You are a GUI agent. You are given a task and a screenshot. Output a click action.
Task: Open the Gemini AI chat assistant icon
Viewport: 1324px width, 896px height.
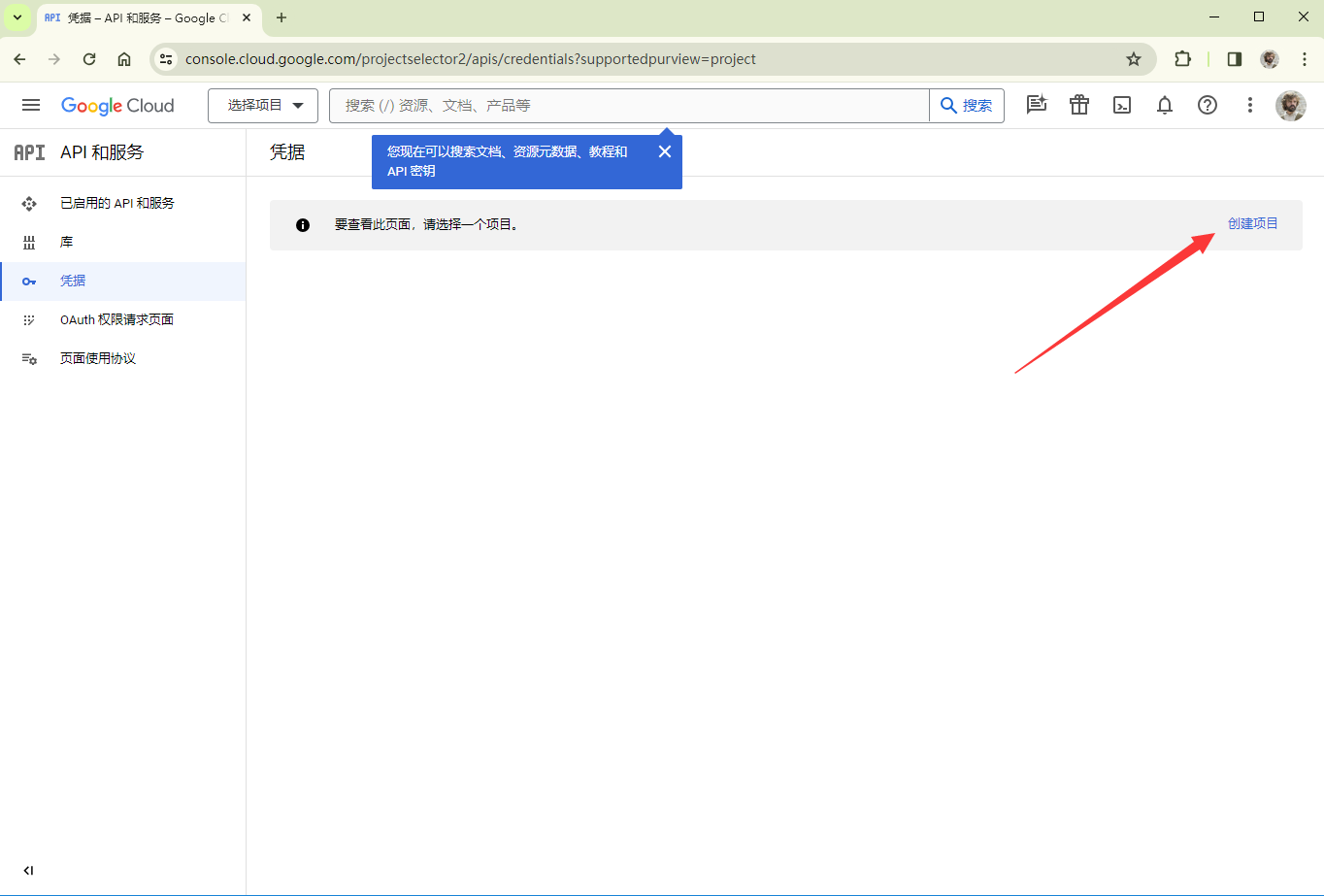(1037, 106)
